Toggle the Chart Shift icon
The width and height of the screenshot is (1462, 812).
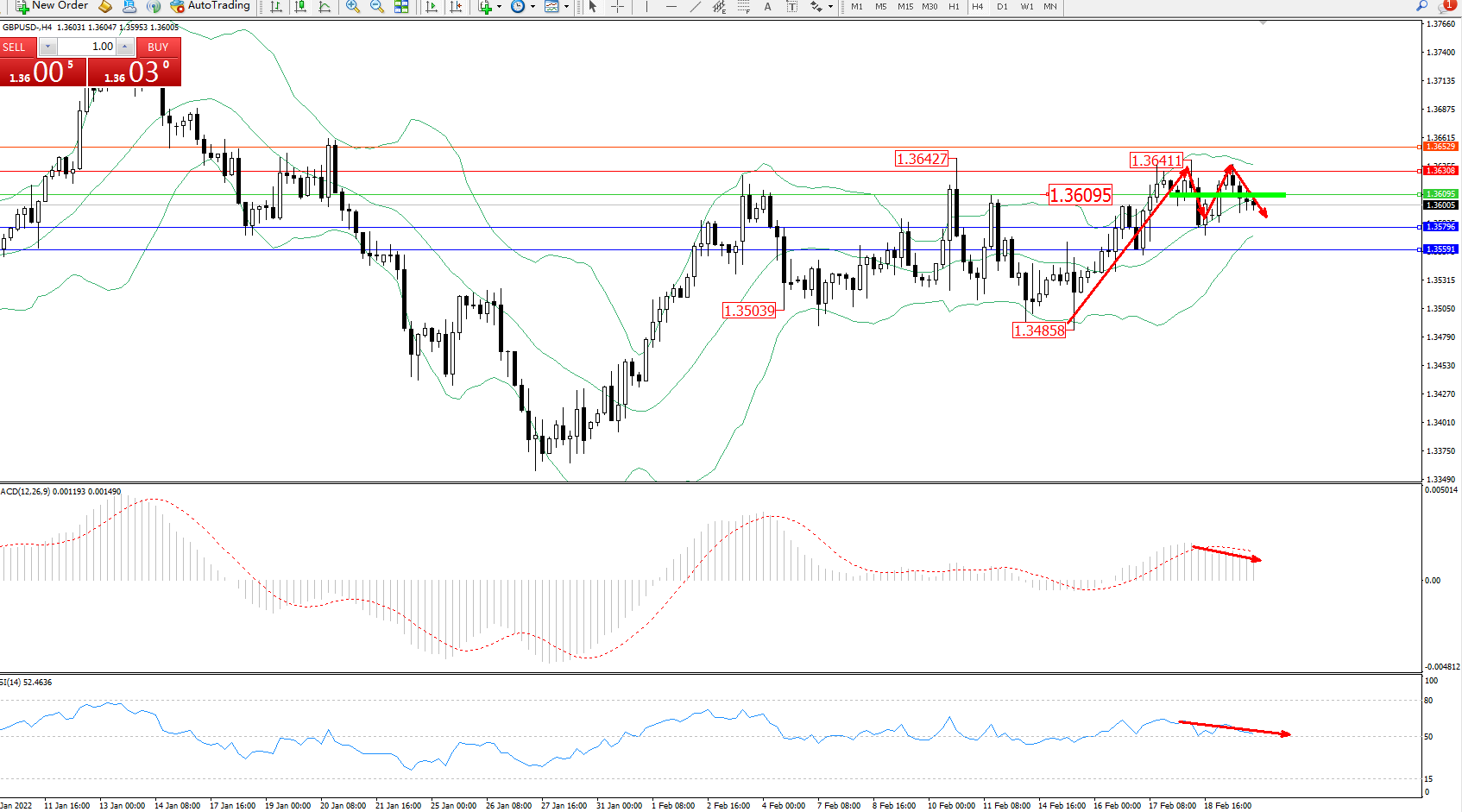click(456, 7)
